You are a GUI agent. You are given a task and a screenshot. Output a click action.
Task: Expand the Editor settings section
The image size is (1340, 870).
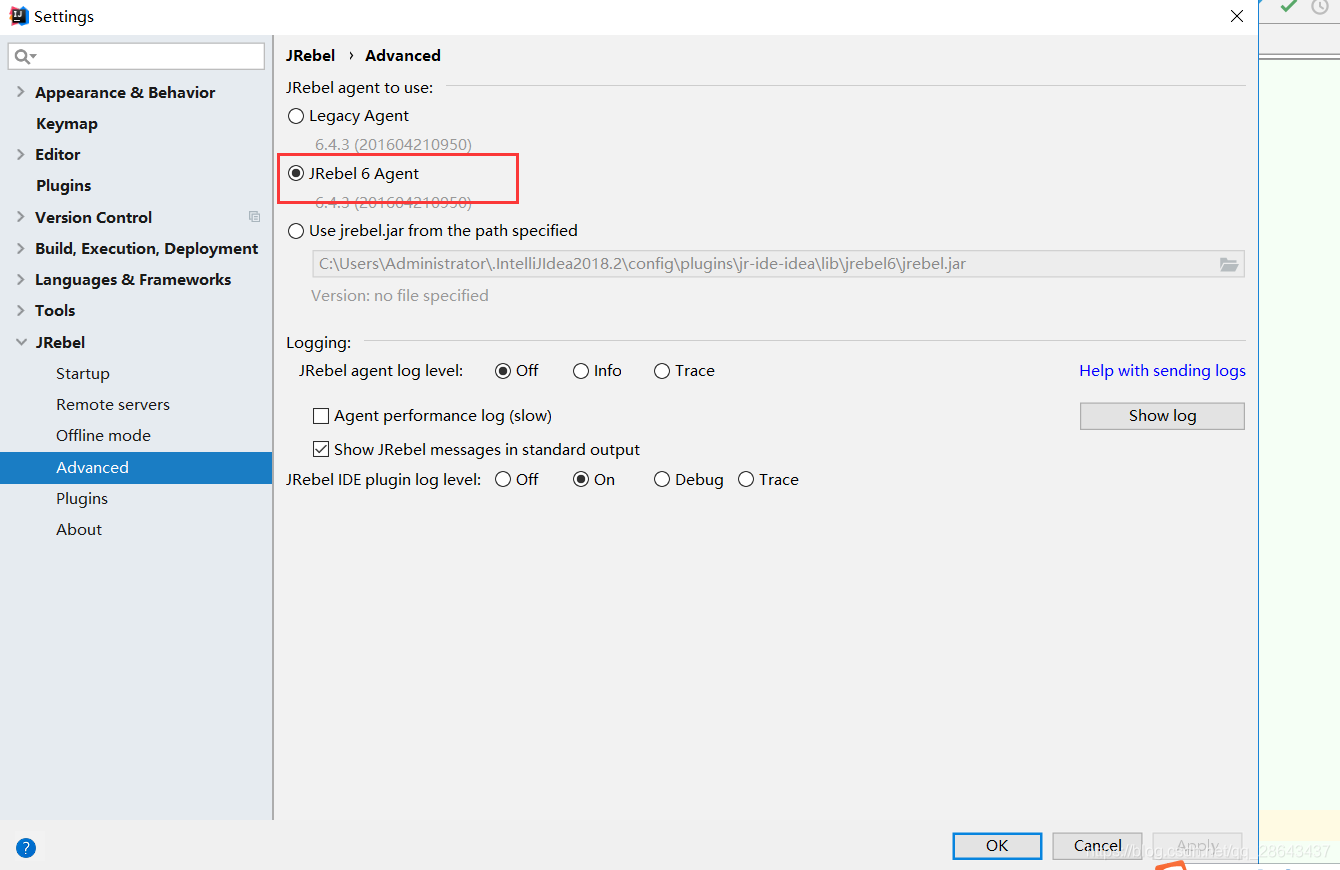(21, 154)
